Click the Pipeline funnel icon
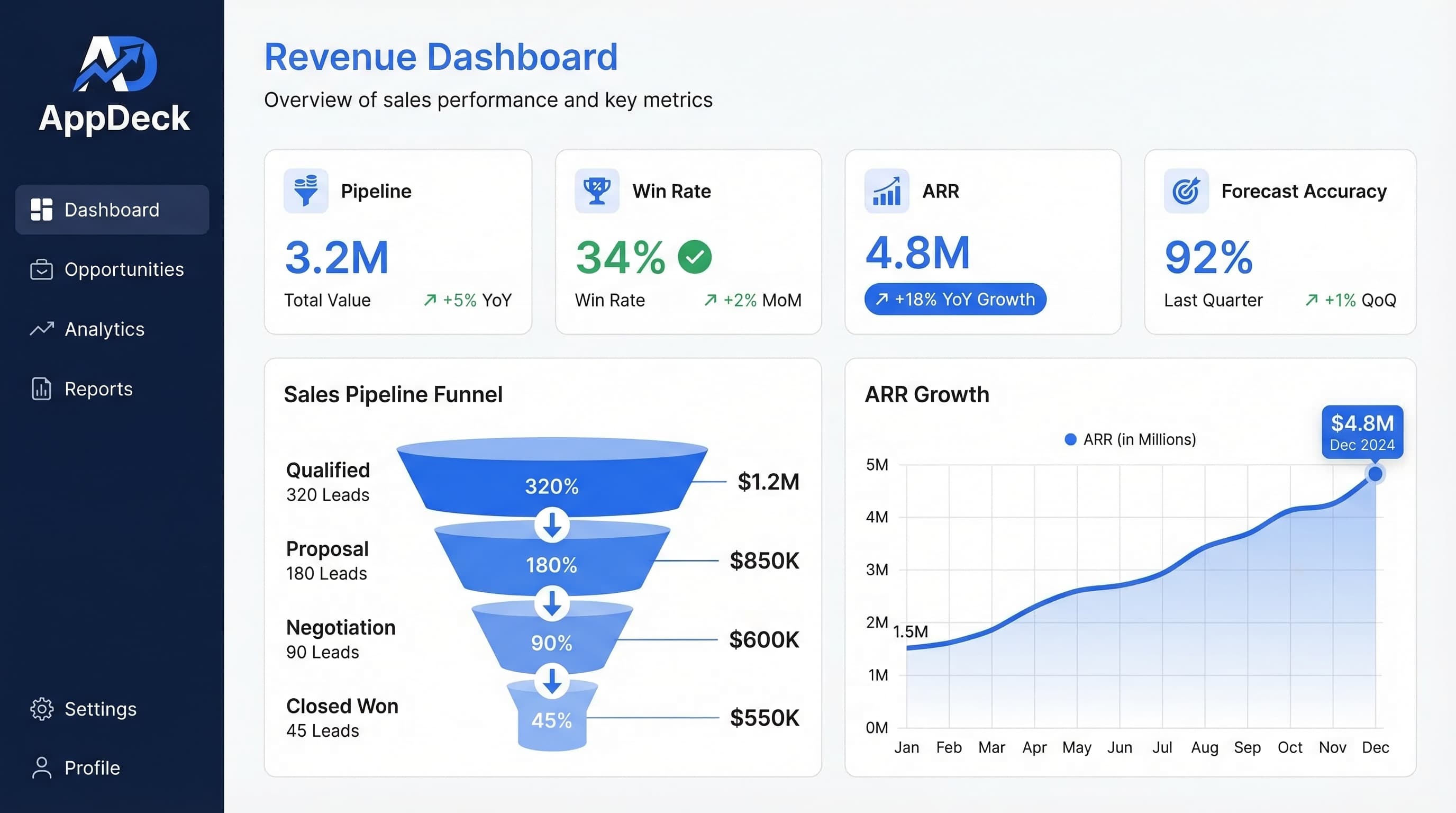 (306, 191)
